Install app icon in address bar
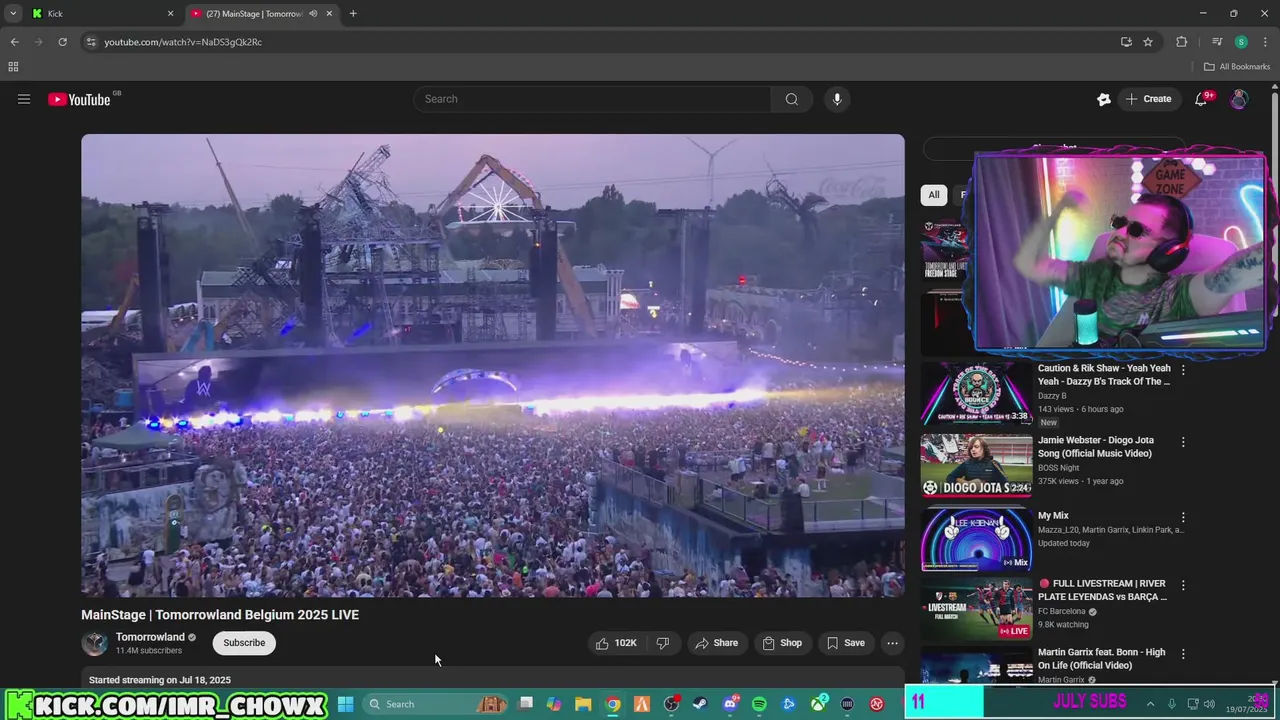 pos(1126,42)
